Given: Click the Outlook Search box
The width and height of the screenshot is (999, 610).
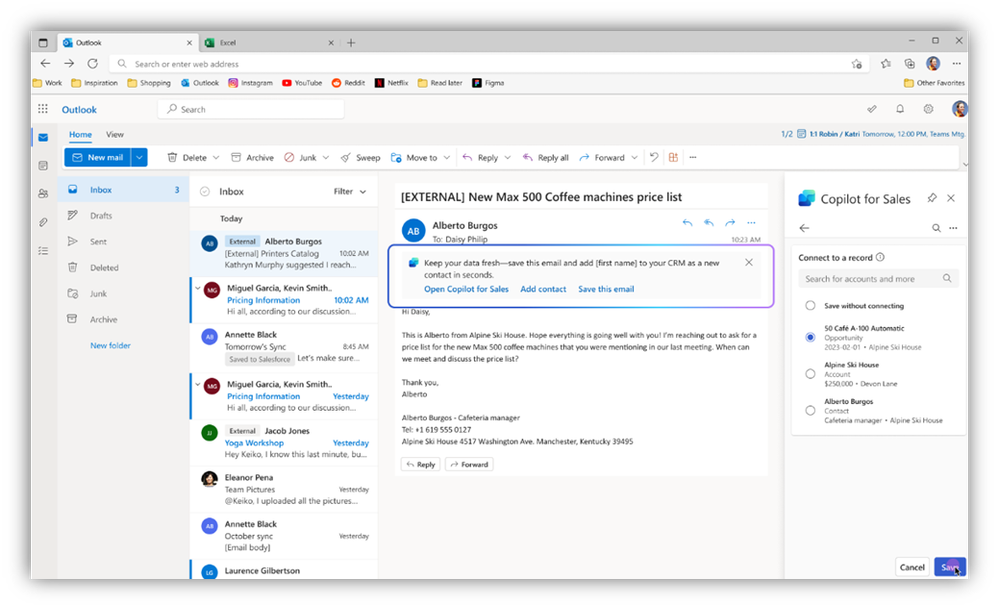Looking at the screenshot, I should click(x=251, y=109).
